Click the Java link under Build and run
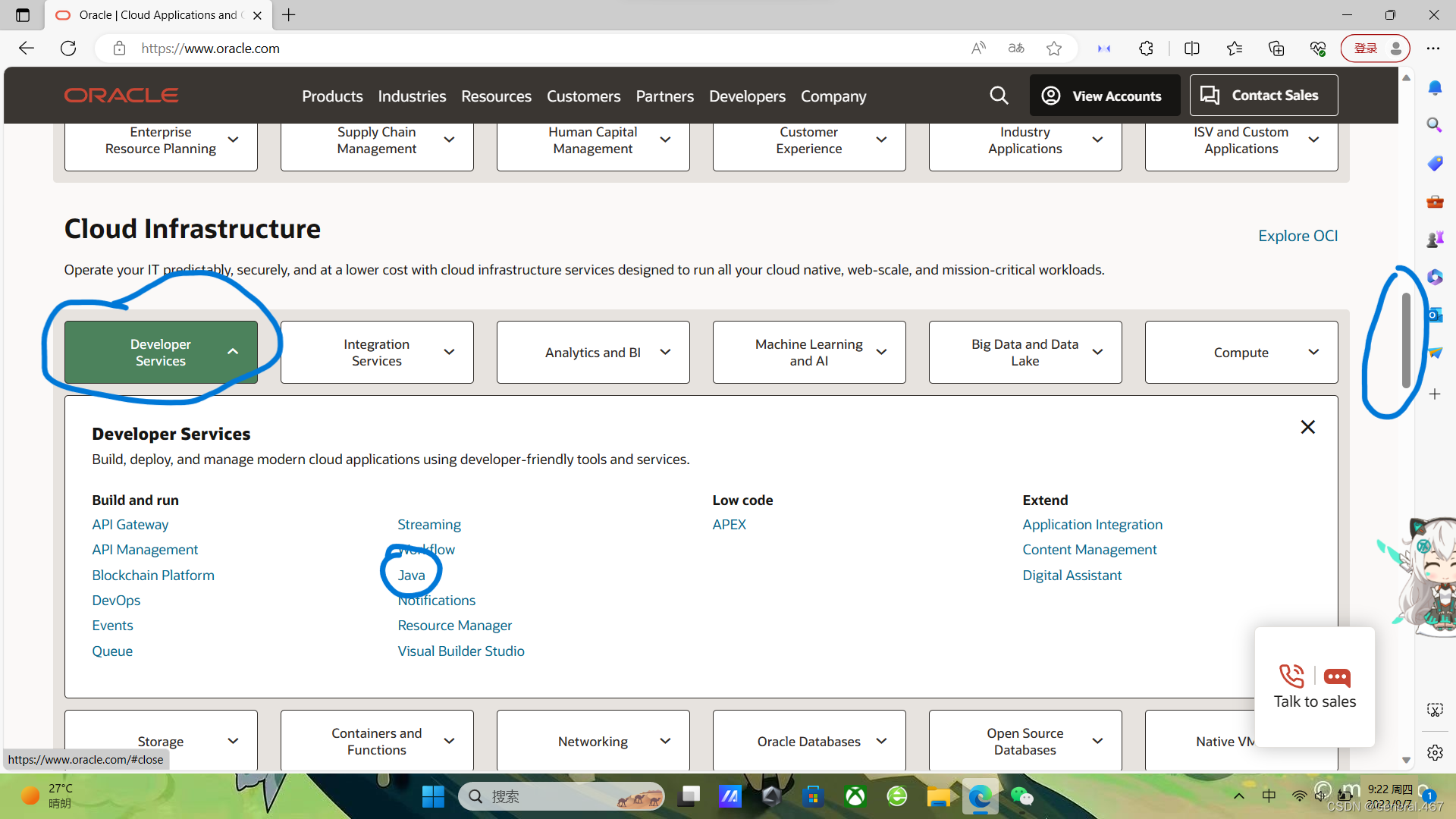 [x=411, y=576]
